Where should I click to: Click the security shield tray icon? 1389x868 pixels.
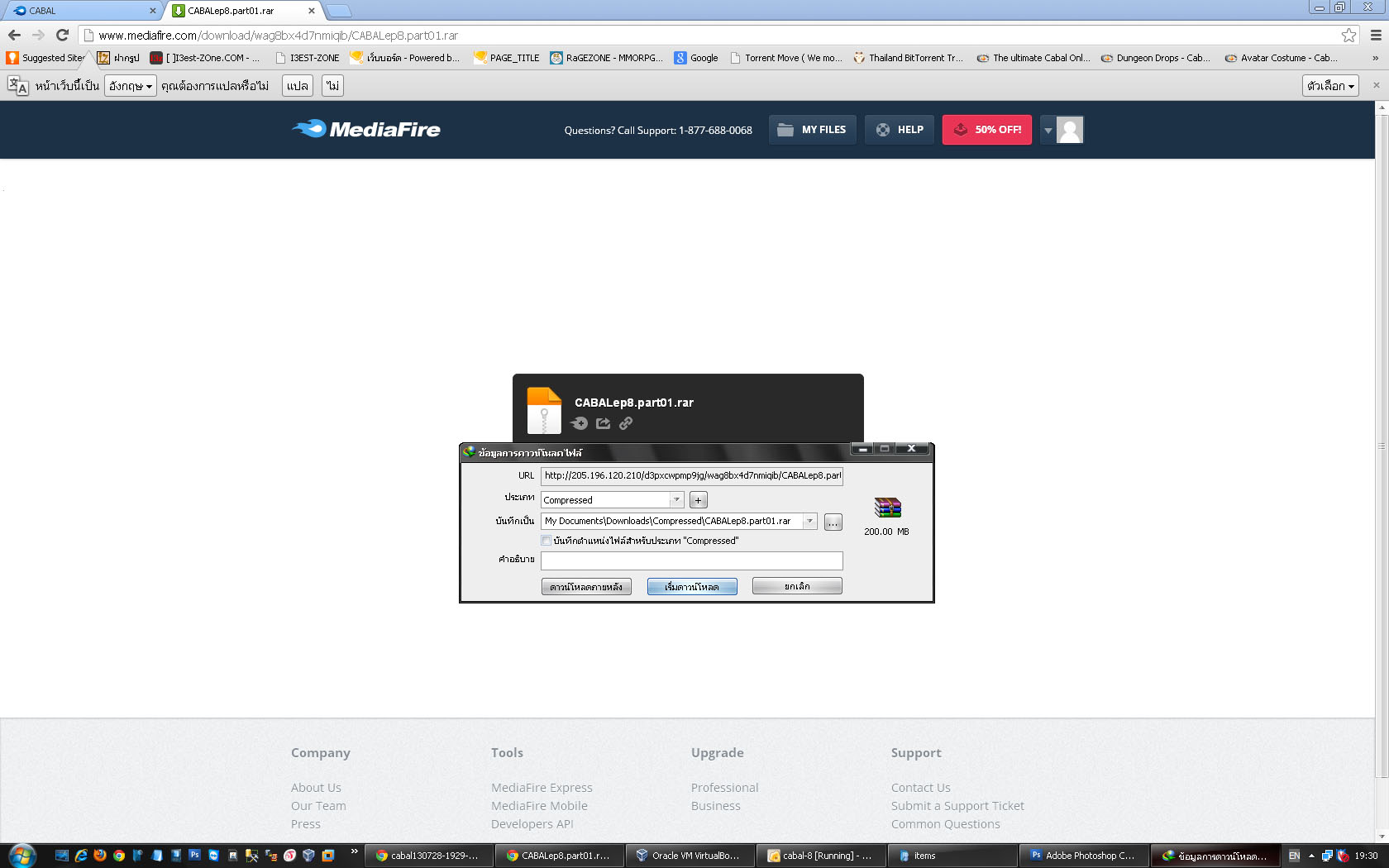[x=1343, y=856]
